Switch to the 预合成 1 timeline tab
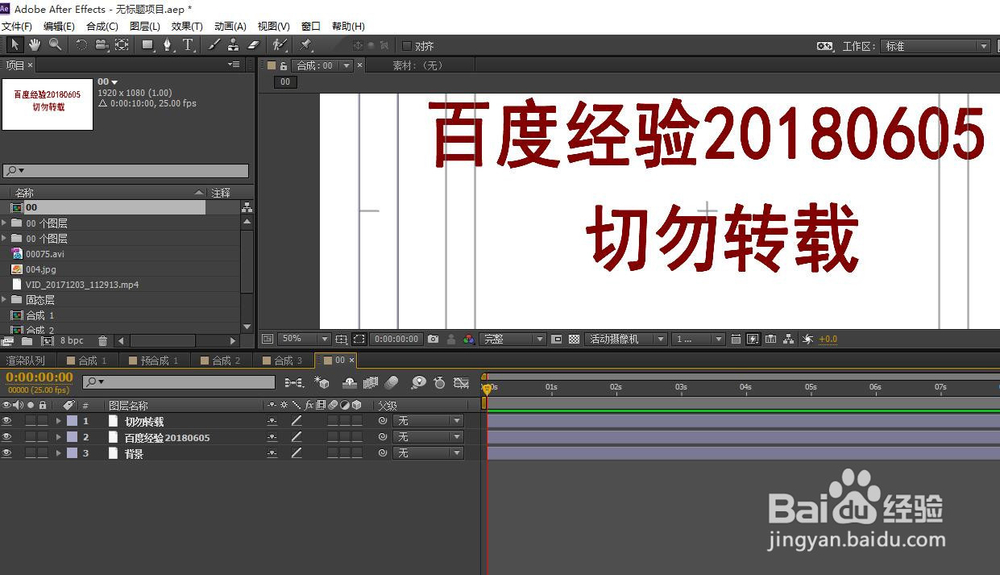This screenshot has width=1000, height=575. pos(154,360)
